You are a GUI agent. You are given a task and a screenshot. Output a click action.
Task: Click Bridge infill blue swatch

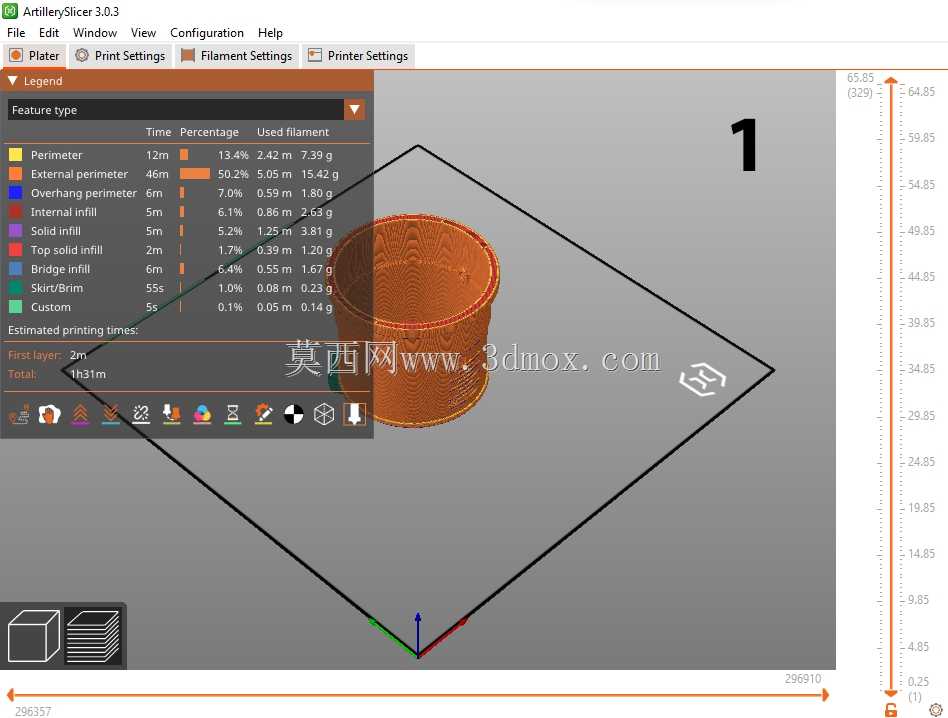coord(16,269)
